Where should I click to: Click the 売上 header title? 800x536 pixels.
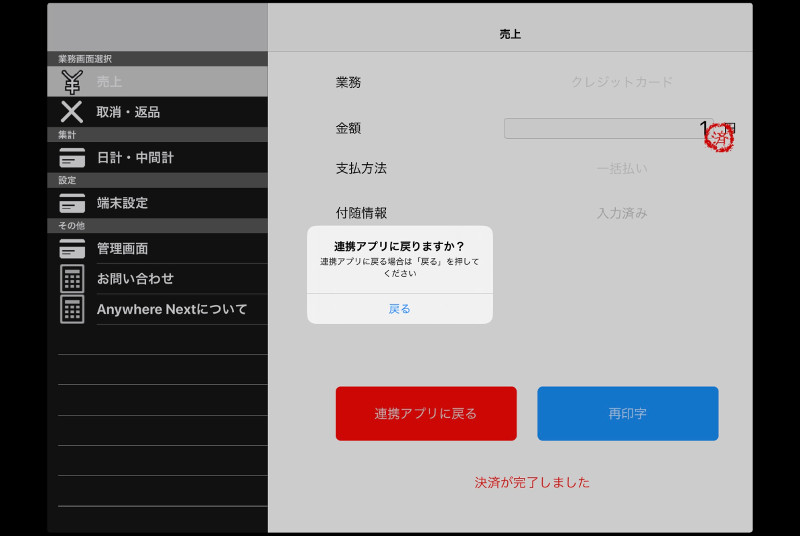pos(510,34)
